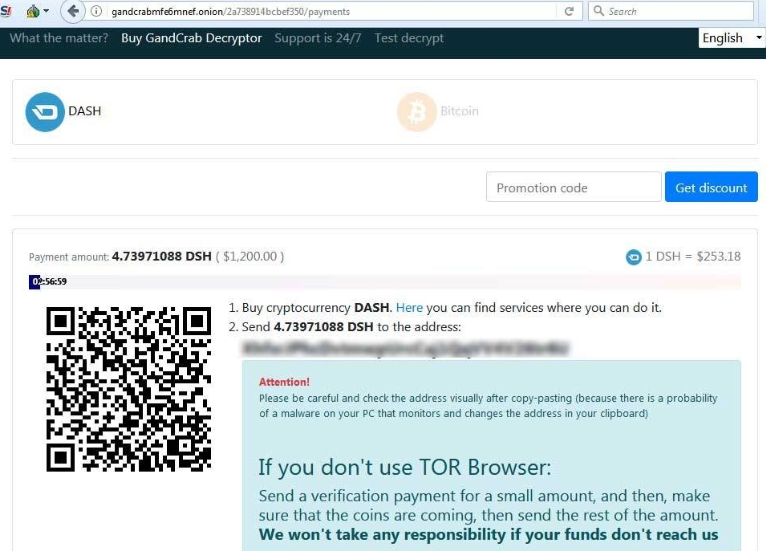Click the '02:56:59' timer text
This screenshot has height=551, width=766.
(x=49, y=282)
